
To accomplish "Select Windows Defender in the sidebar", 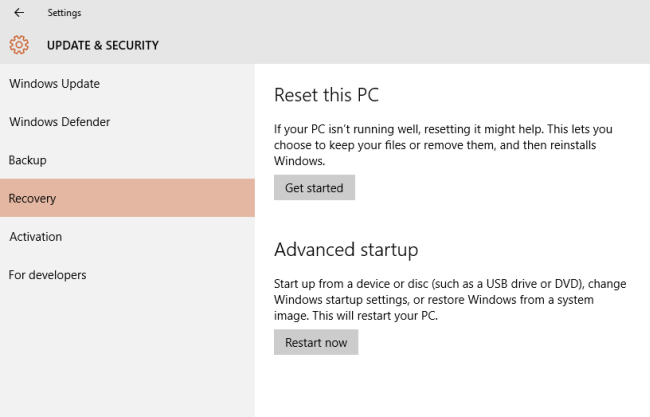I will 60,122.
